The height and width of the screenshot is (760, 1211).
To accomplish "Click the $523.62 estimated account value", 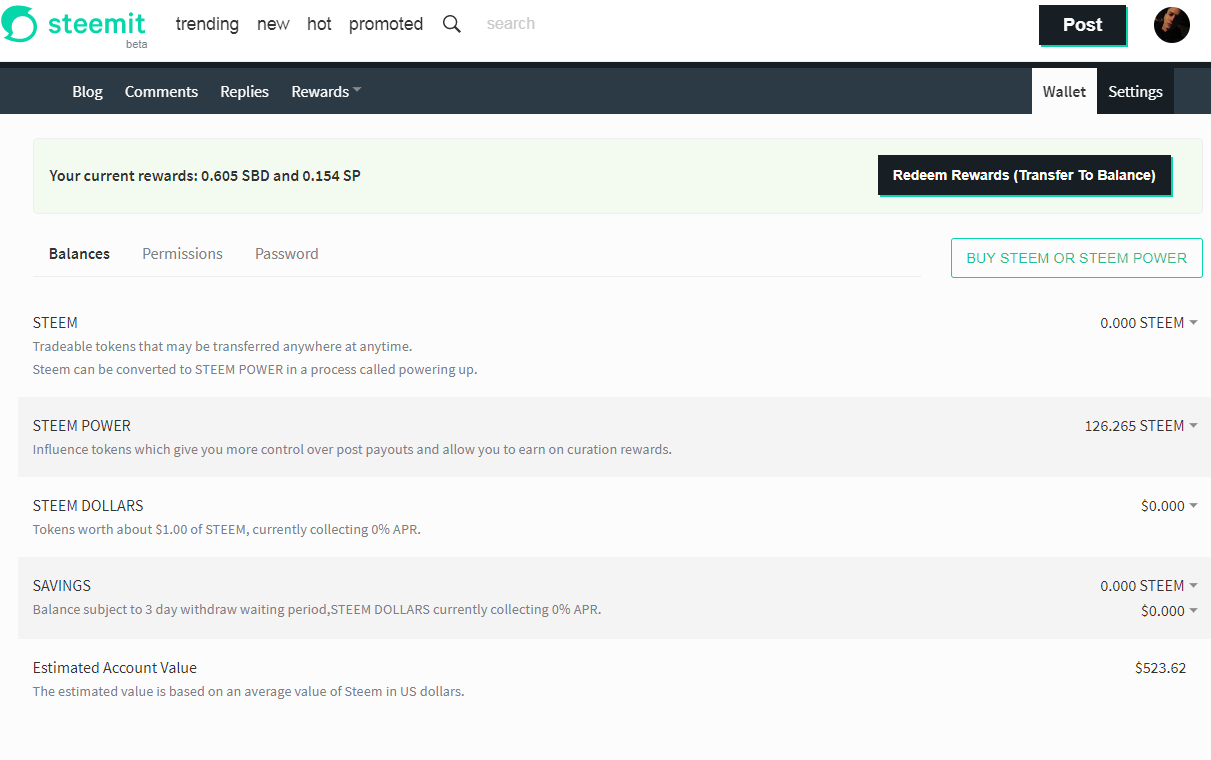I will (x=1160, y=668).
